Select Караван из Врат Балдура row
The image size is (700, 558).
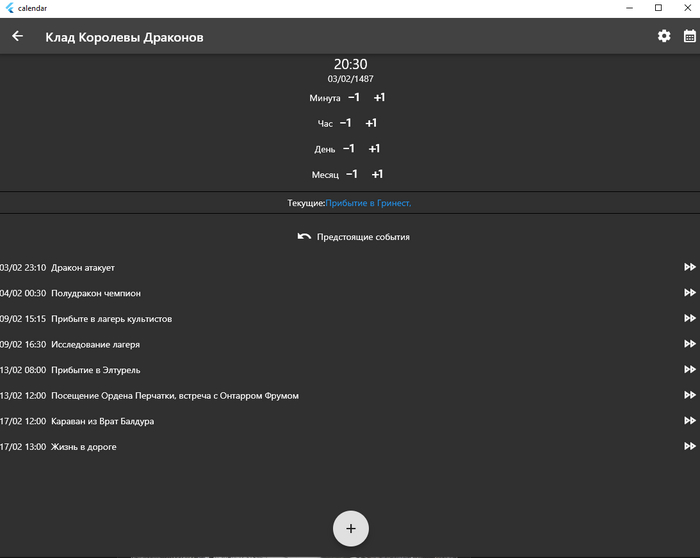(x=350, y=421)
